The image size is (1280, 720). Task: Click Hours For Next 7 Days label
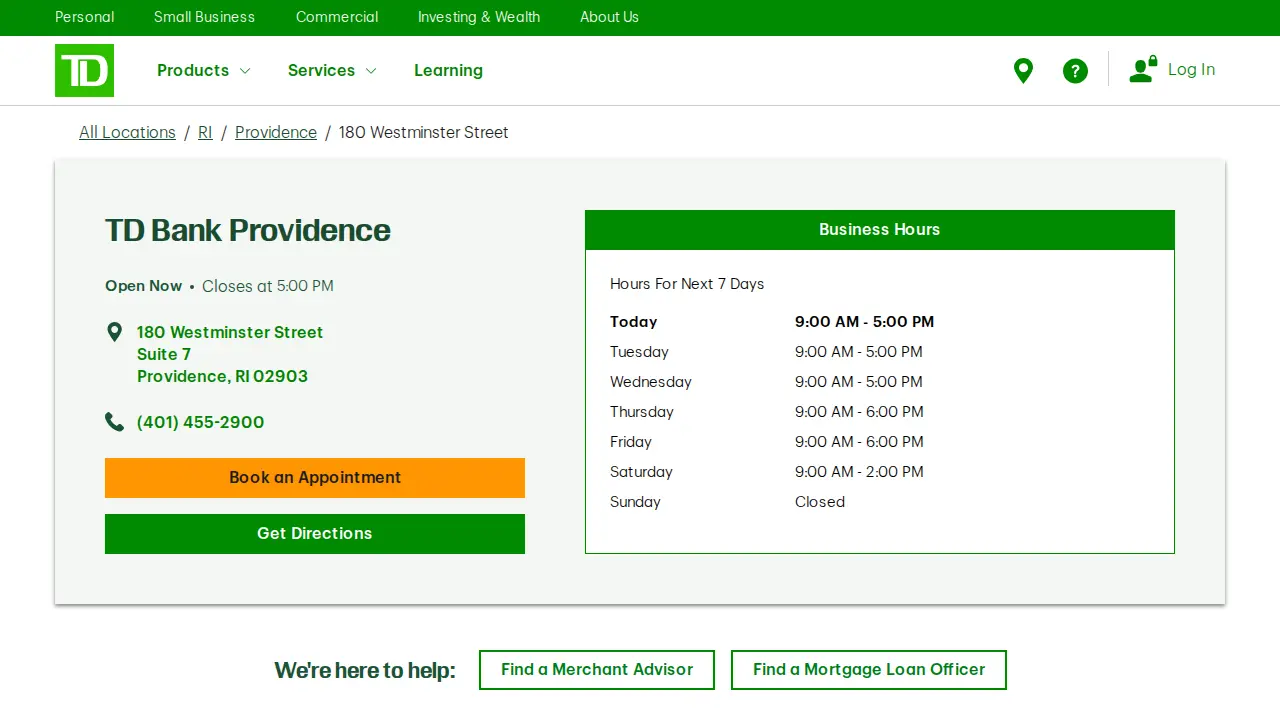coord(687,284)
